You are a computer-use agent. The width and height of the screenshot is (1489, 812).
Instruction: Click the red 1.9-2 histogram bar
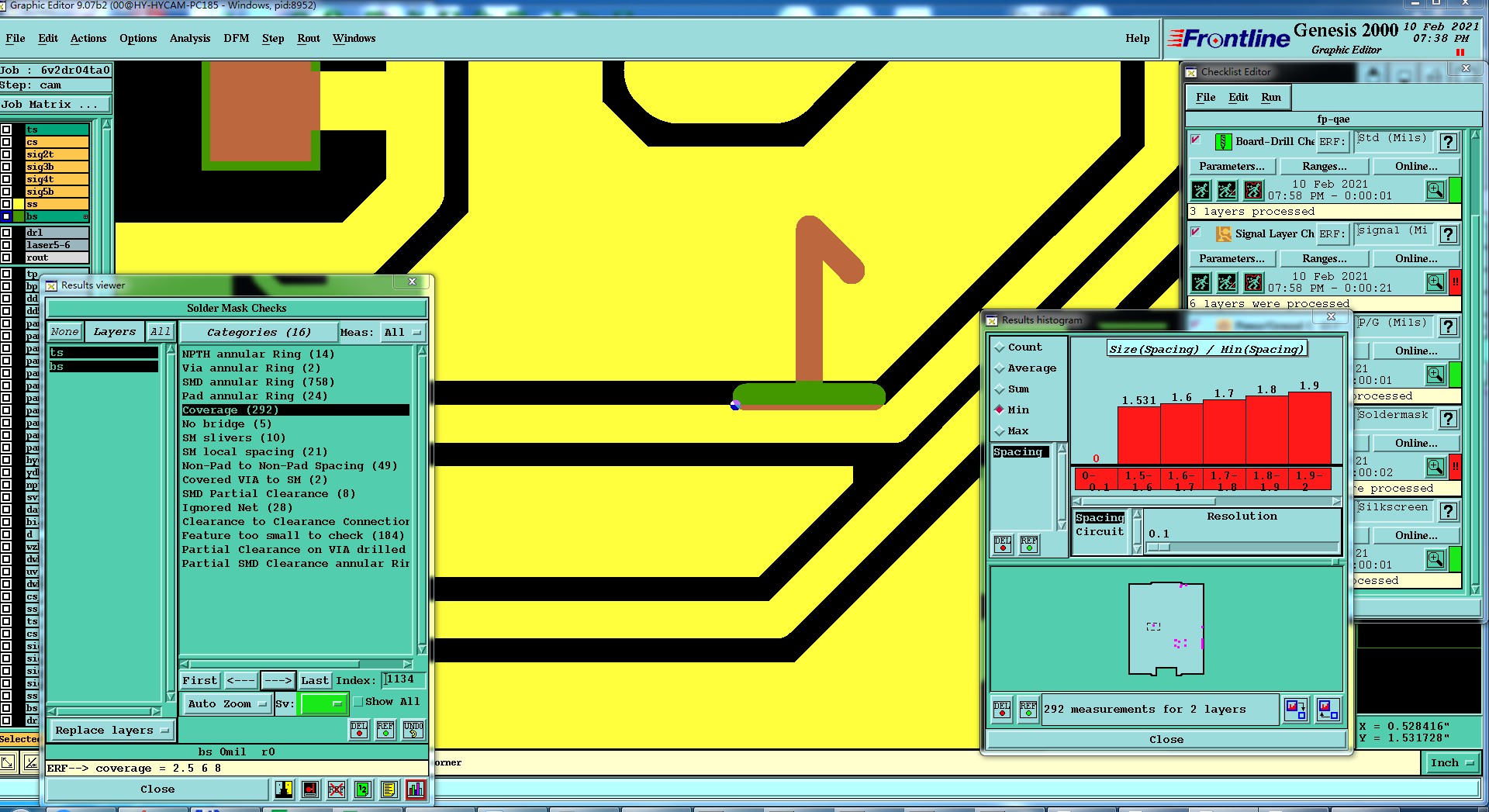[1310, 428]
